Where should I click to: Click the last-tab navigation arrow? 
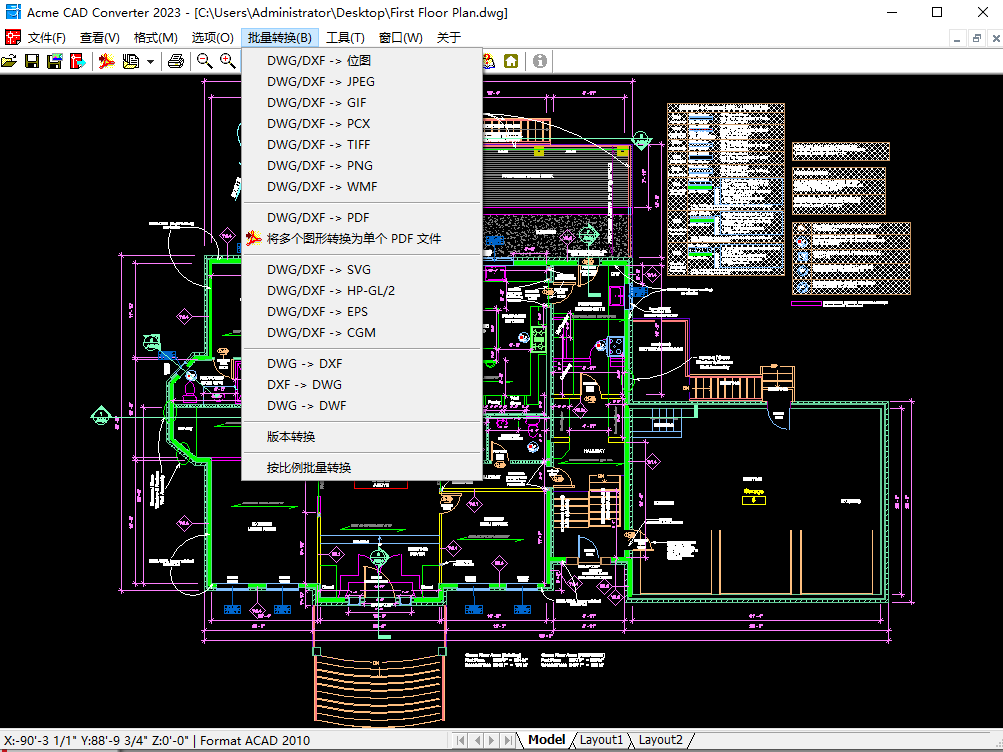click(507, 740)
